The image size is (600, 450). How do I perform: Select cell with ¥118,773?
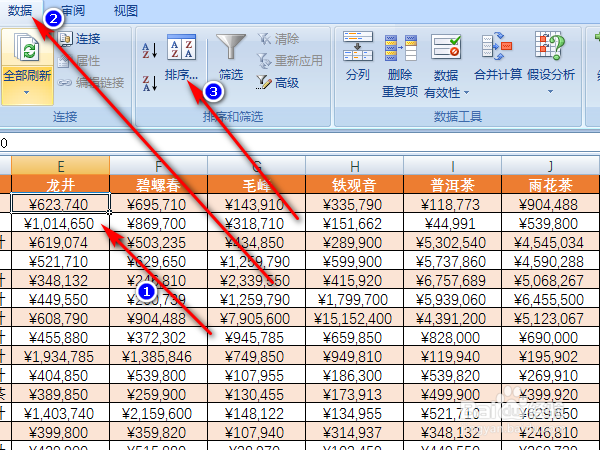pyautogui.click(x=452, y=204)
